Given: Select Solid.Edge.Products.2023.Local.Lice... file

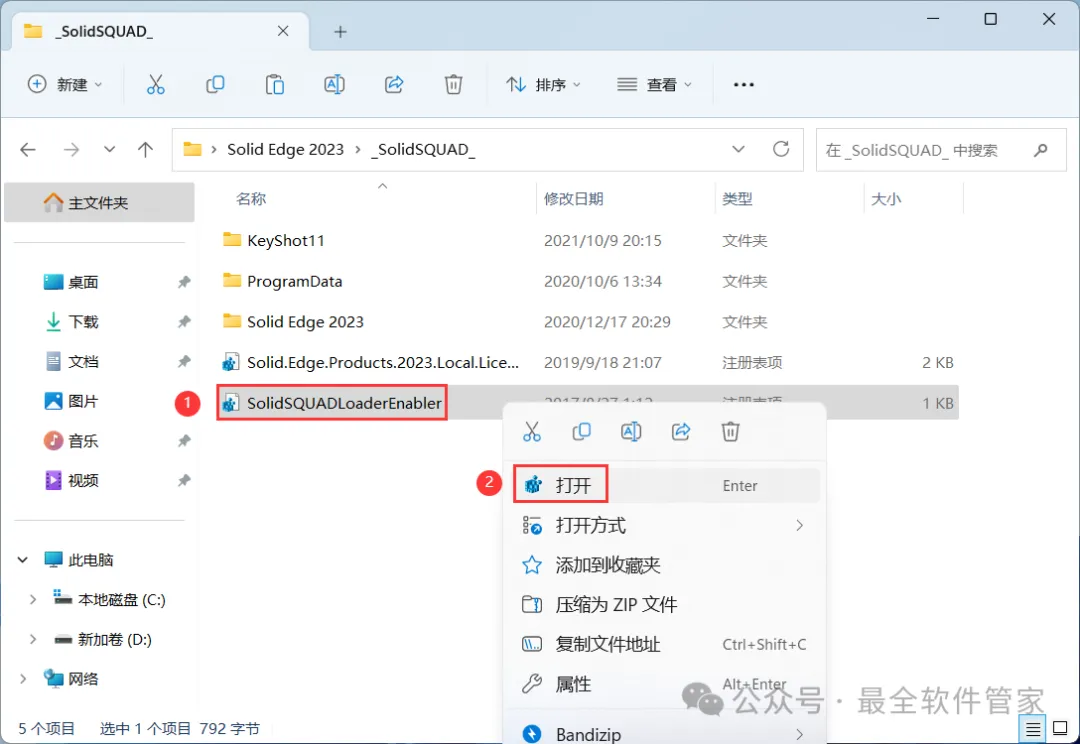Looking at the screenshot, I should coord(588,362).
